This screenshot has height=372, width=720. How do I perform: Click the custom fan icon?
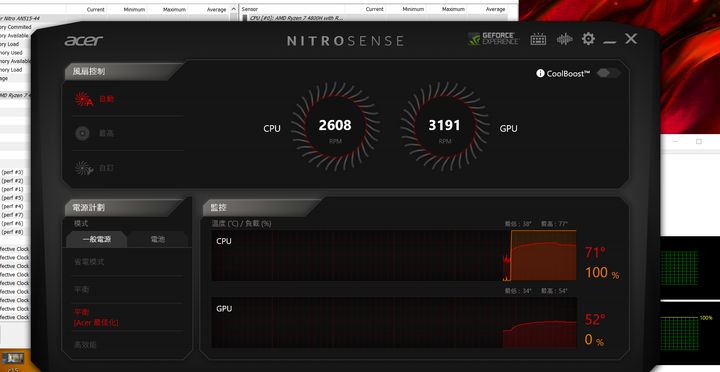click(x=84, y=168)
